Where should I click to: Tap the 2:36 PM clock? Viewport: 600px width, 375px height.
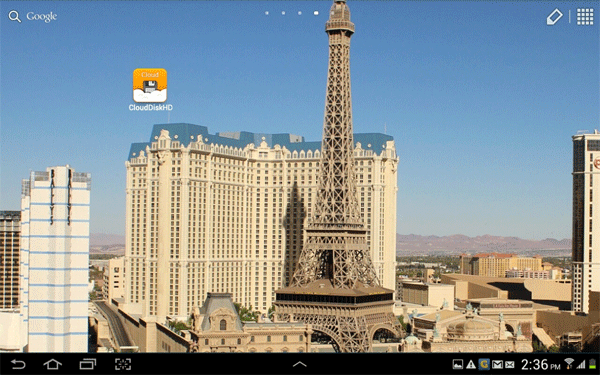pyautogui.click(x=540, y=364)
